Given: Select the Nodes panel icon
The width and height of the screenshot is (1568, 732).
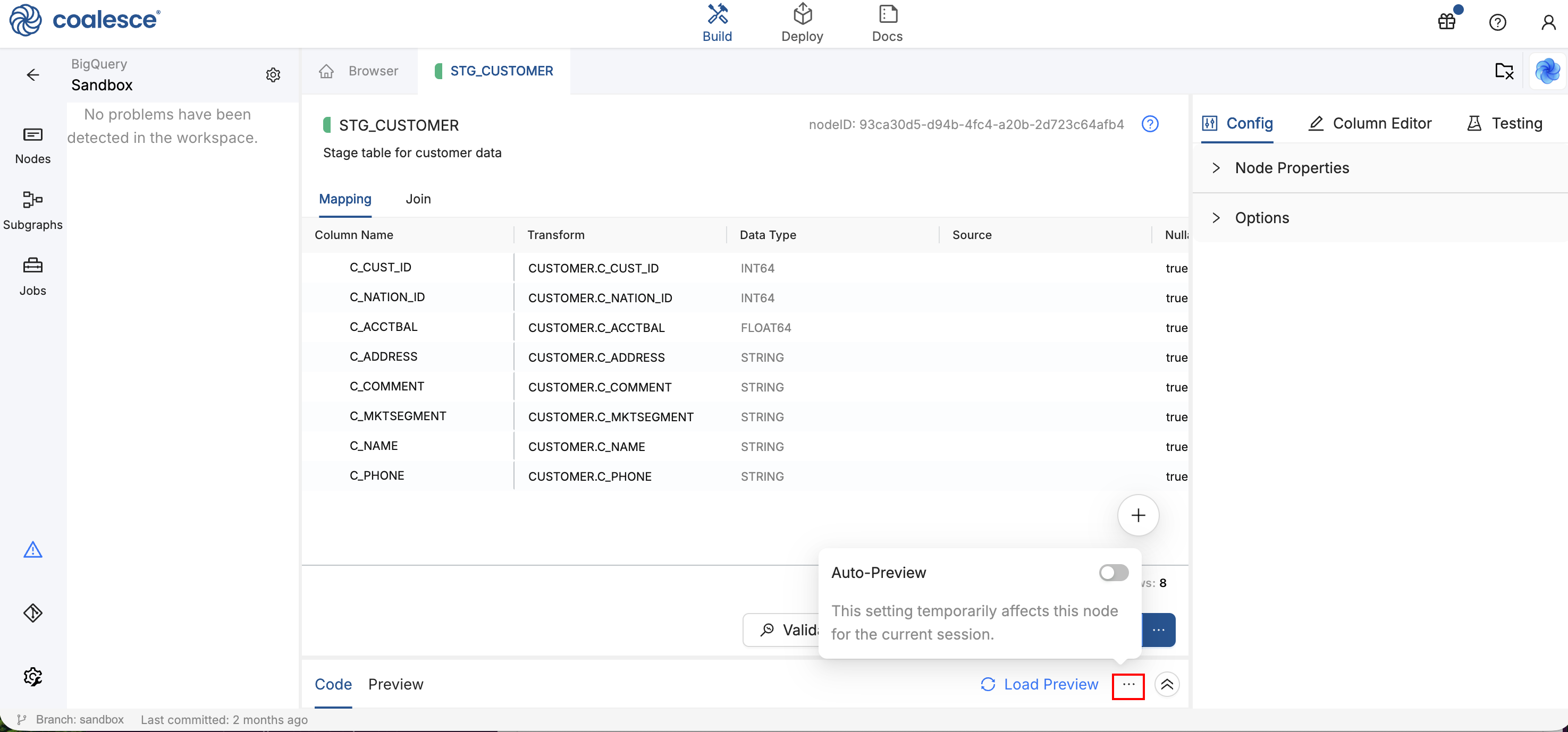Looking at the screenshot, I should coord(33,145).
